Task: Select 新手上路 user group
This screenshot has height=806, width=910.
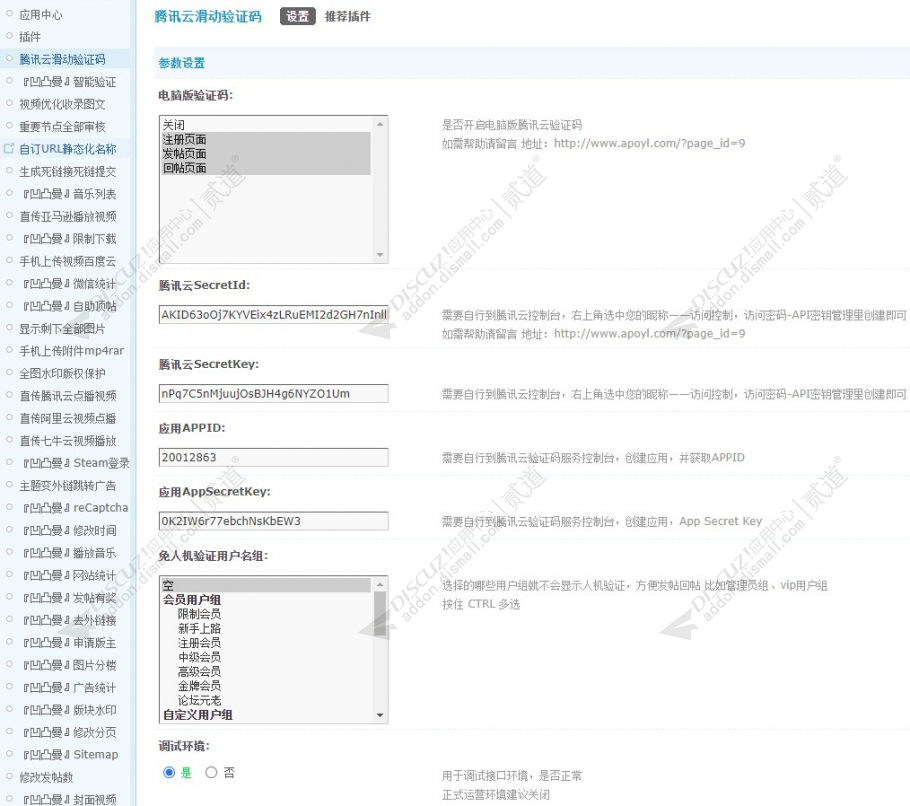Action: (x=199, y=628)
